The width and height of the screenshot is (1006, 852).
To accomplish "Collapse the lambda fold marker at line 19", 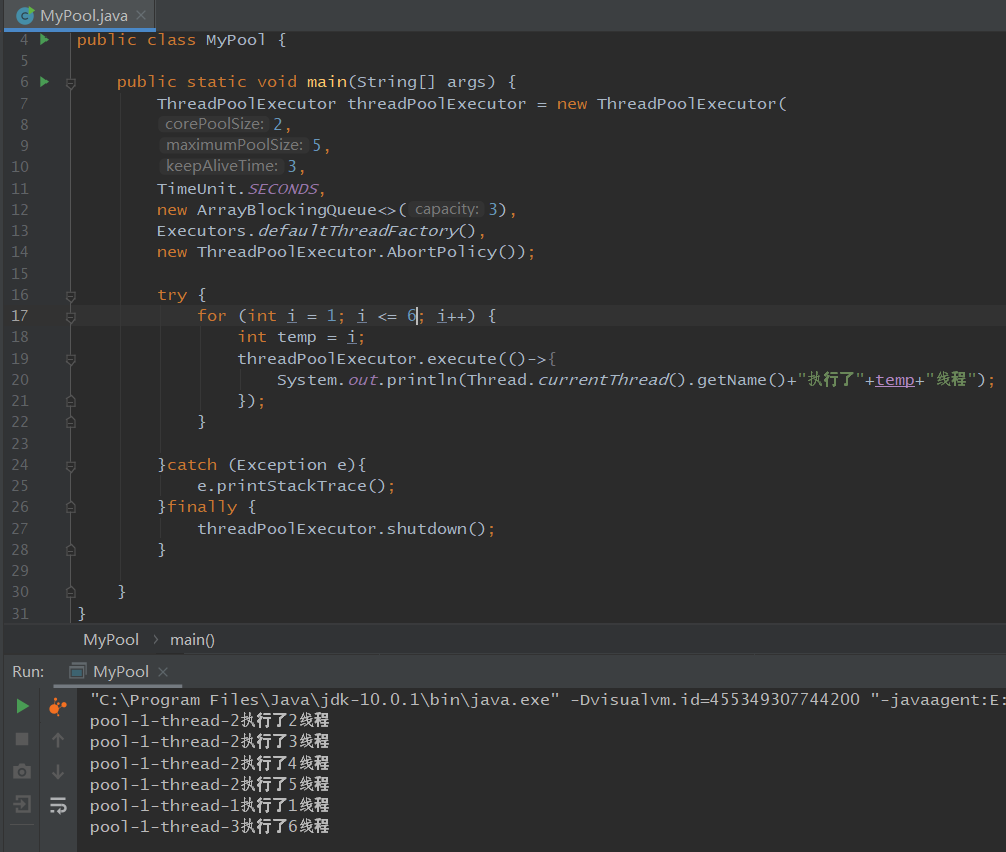I will [x=71, y=359].
